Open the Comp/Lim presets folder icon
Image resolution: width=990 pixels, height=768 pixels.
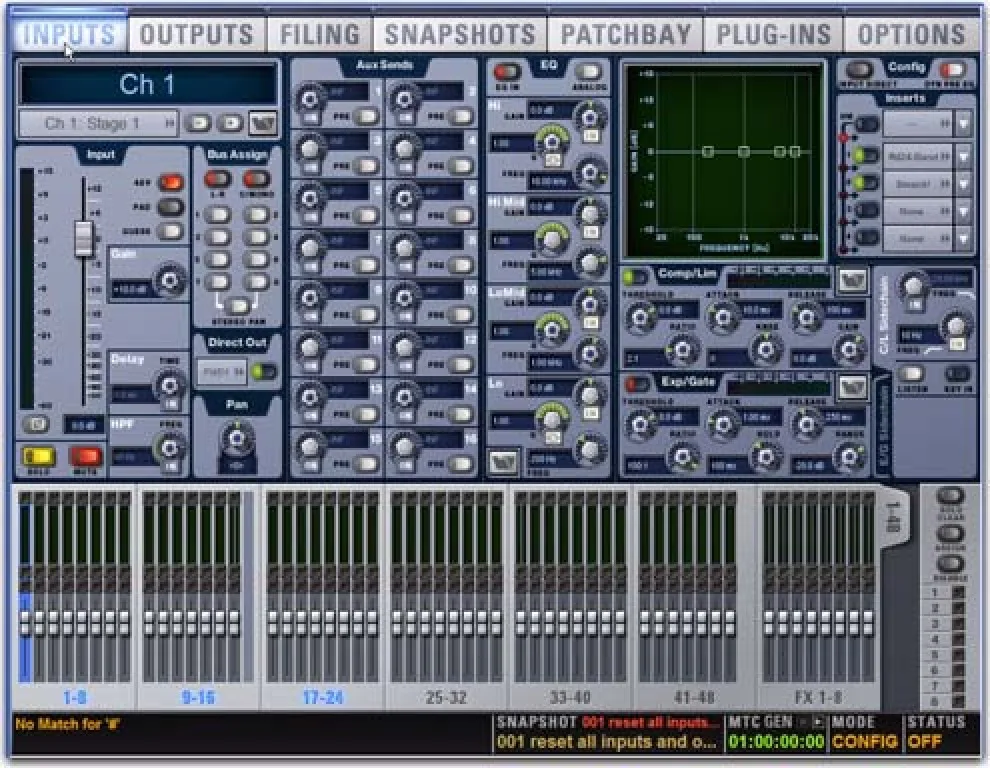(x=852, y=280)
